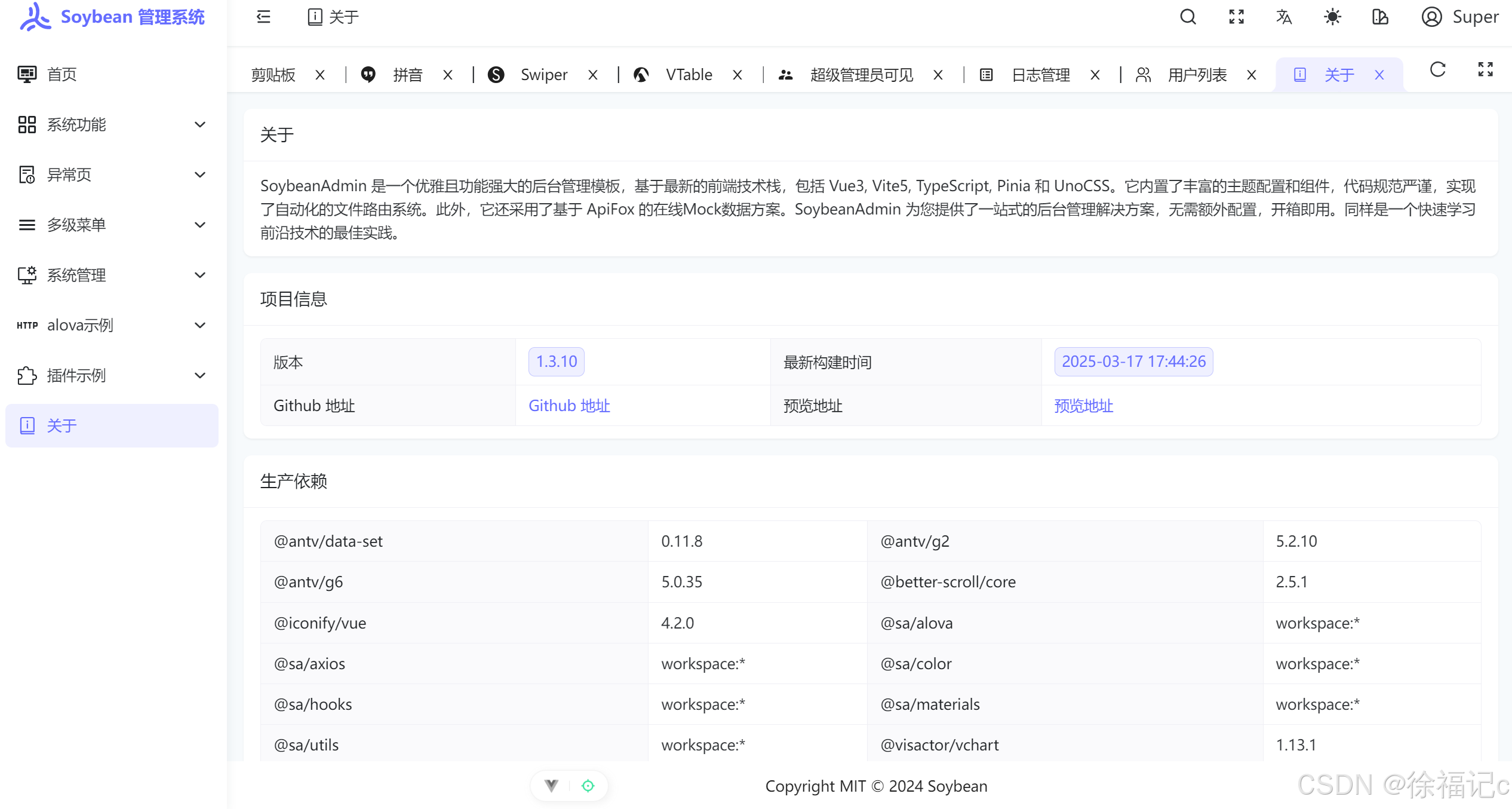Screen dimensions: 1512x809
Task: Close the Swiper tab
Action: click(592, 75)
